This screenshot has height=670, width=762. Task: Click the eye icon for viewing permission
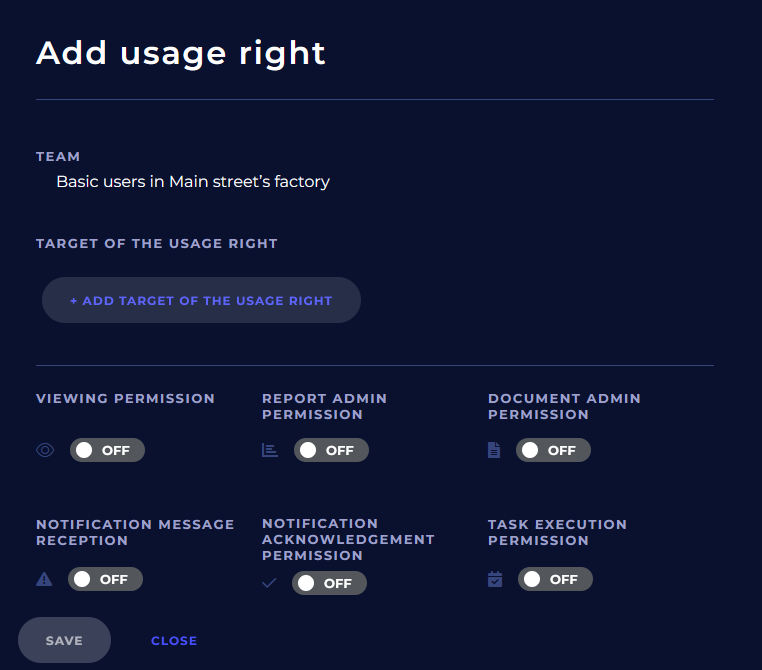click(45, 450)
